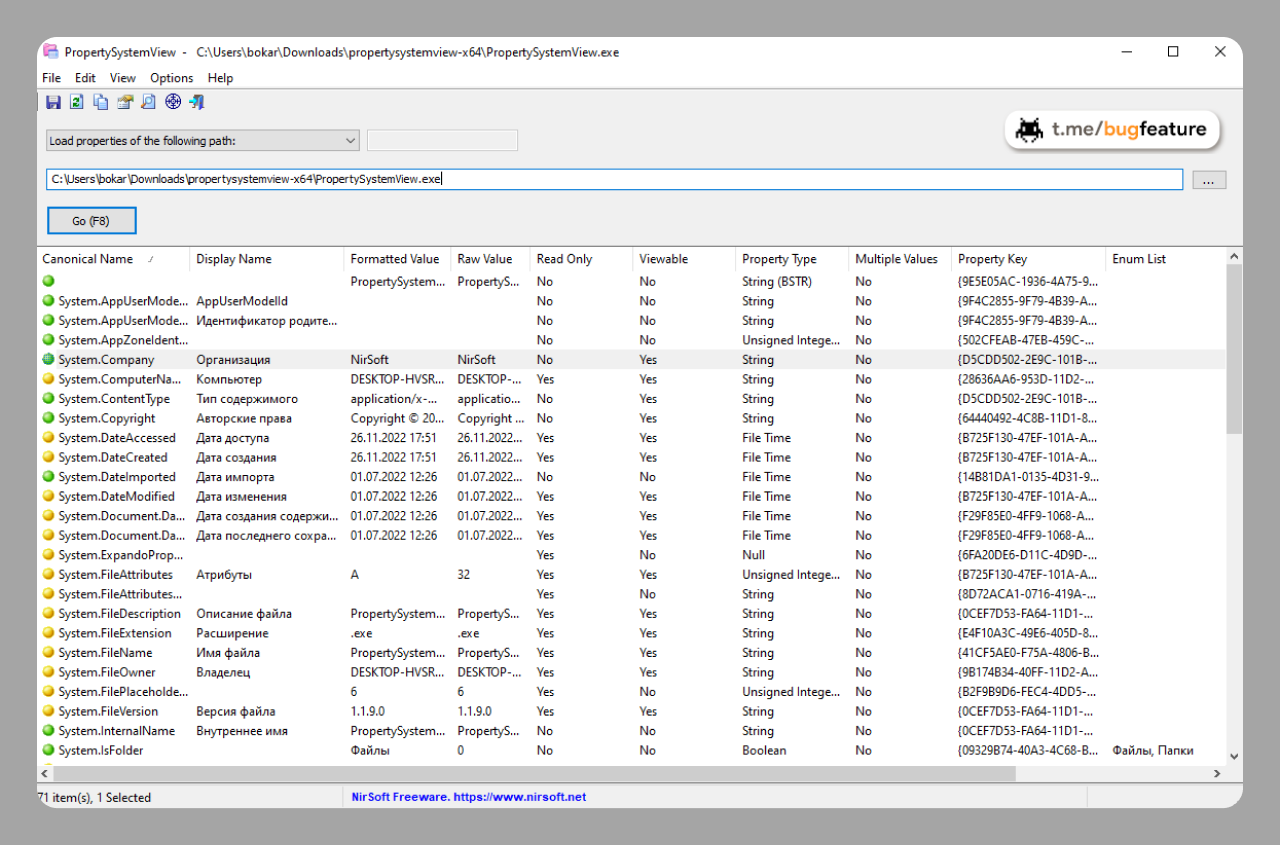Click the 'String (BSTR)' property type cell
Screen dimensions: 1280x845
click(x=777, y=282)
